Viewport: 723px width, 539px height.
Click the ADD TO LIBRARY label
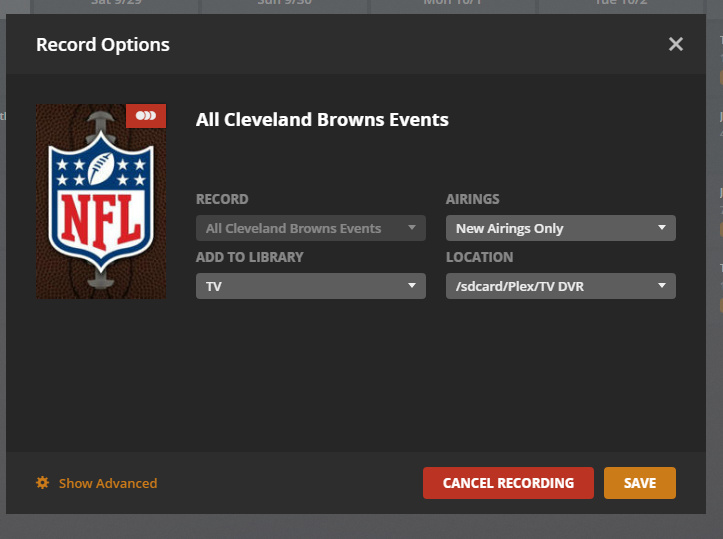pos(249,257)
